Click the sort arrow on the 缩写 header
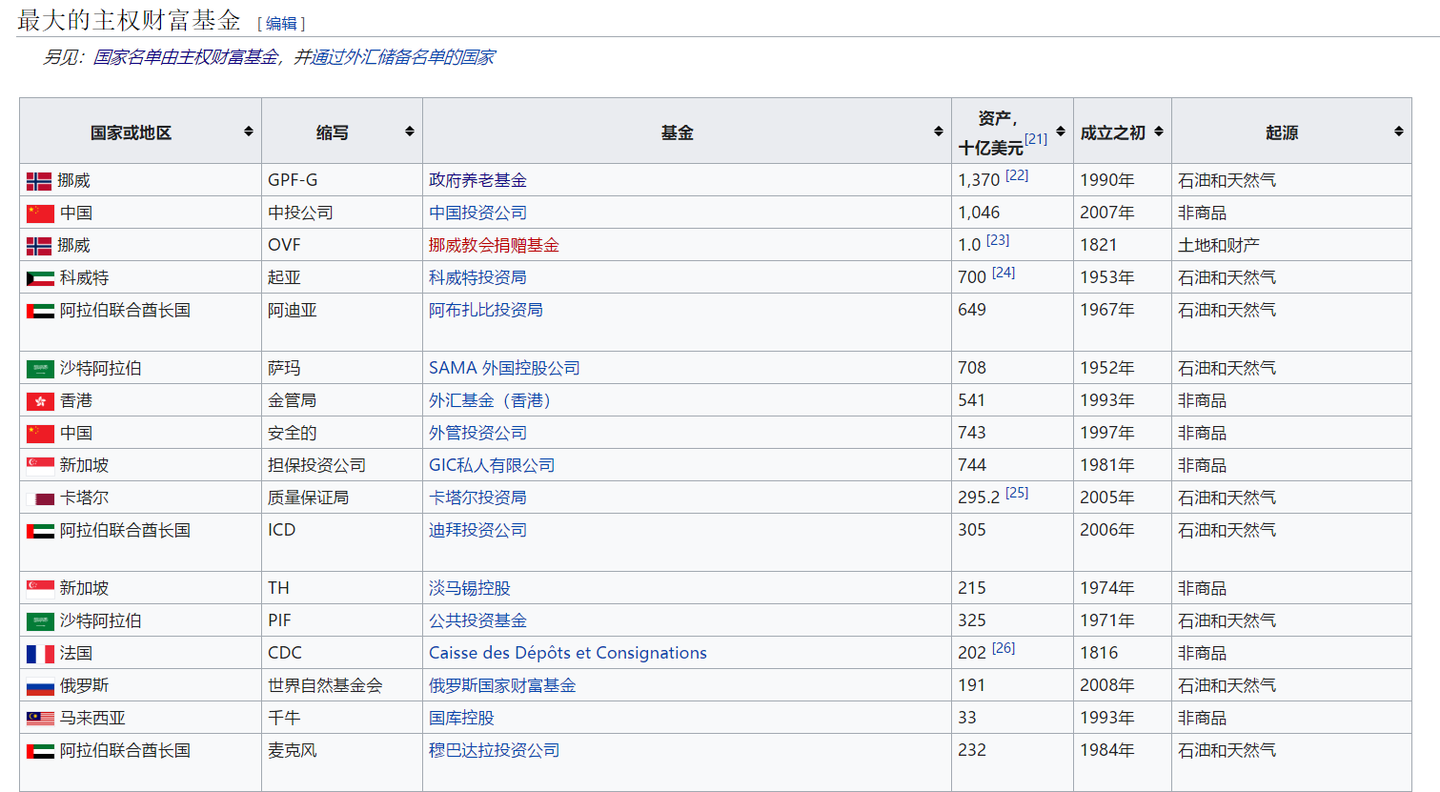Viewport: 1440px width, 792px height. coord(410,130)
